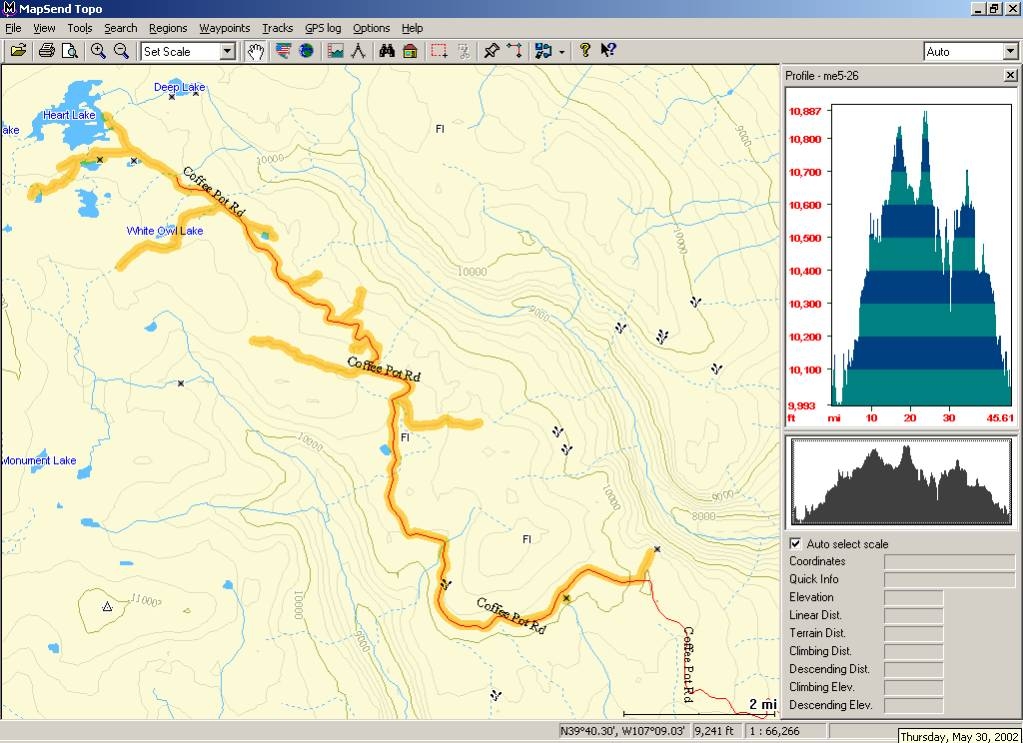Close the Profile me5-26 panel
The height and width of the screenshot is (743, 1023).
point(1010,76)
